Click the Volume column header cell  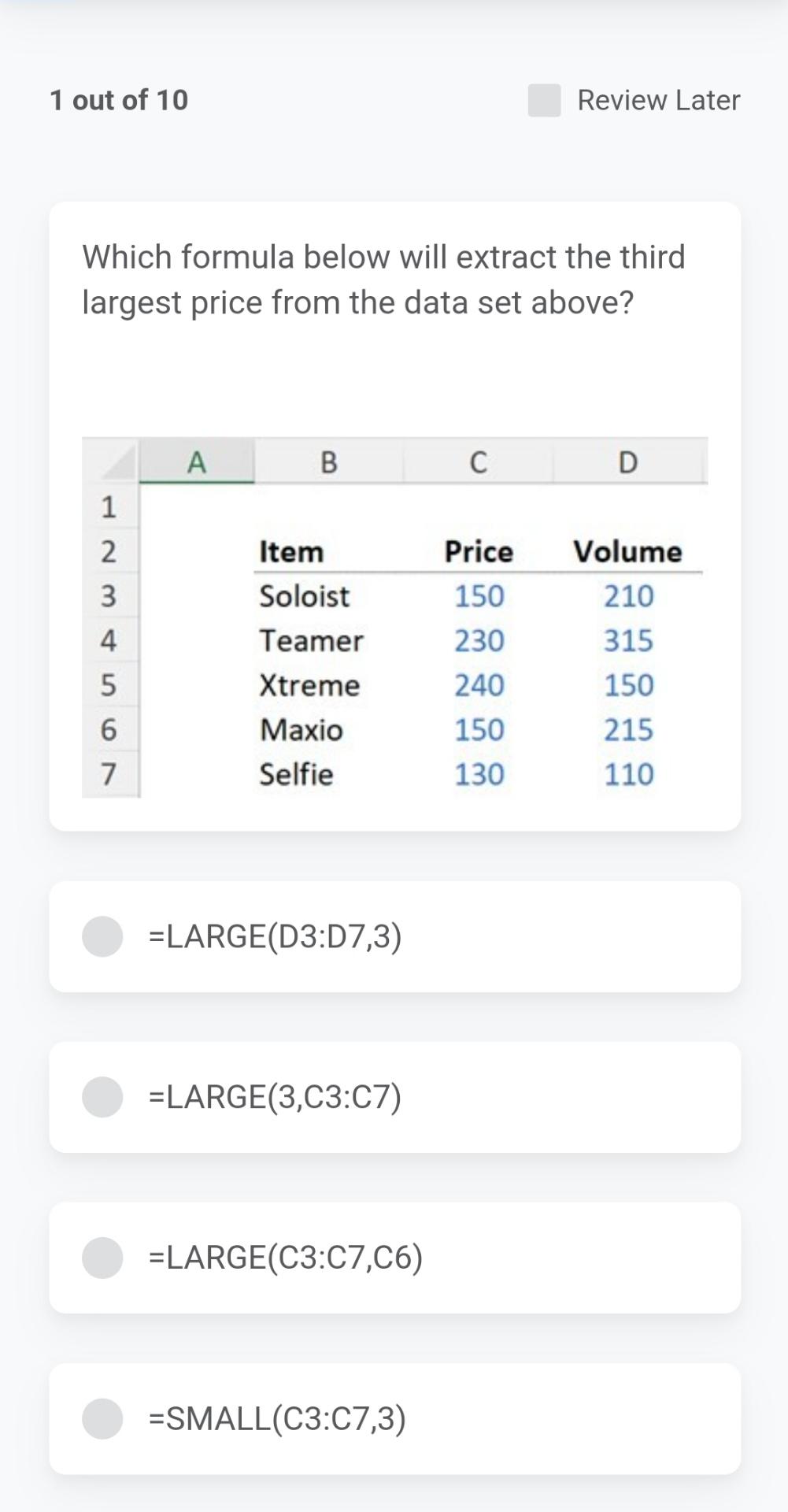click(627, 551)
